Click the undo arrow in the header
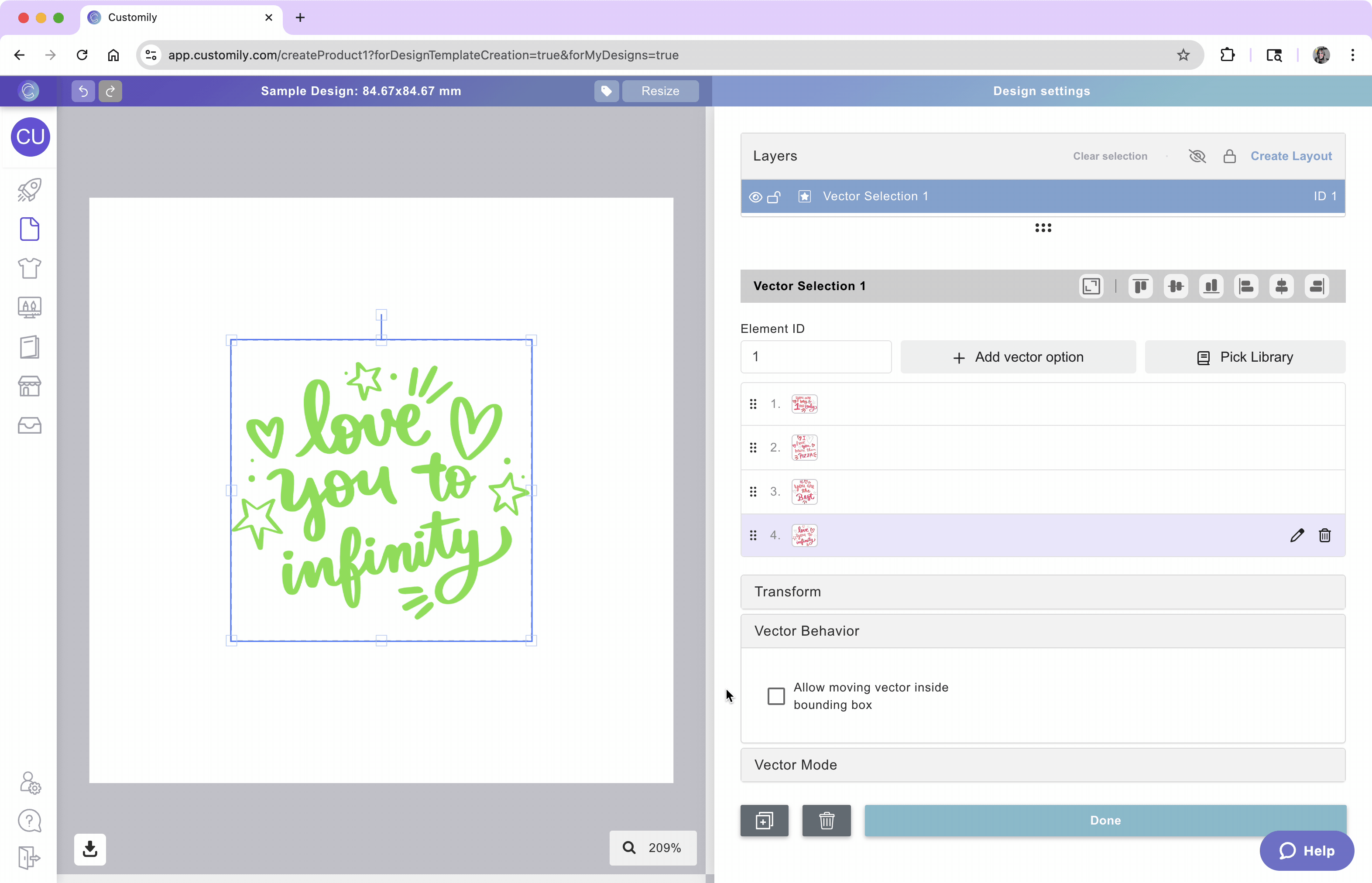Viewport: 1372px width, 883px height. (83, 91)
